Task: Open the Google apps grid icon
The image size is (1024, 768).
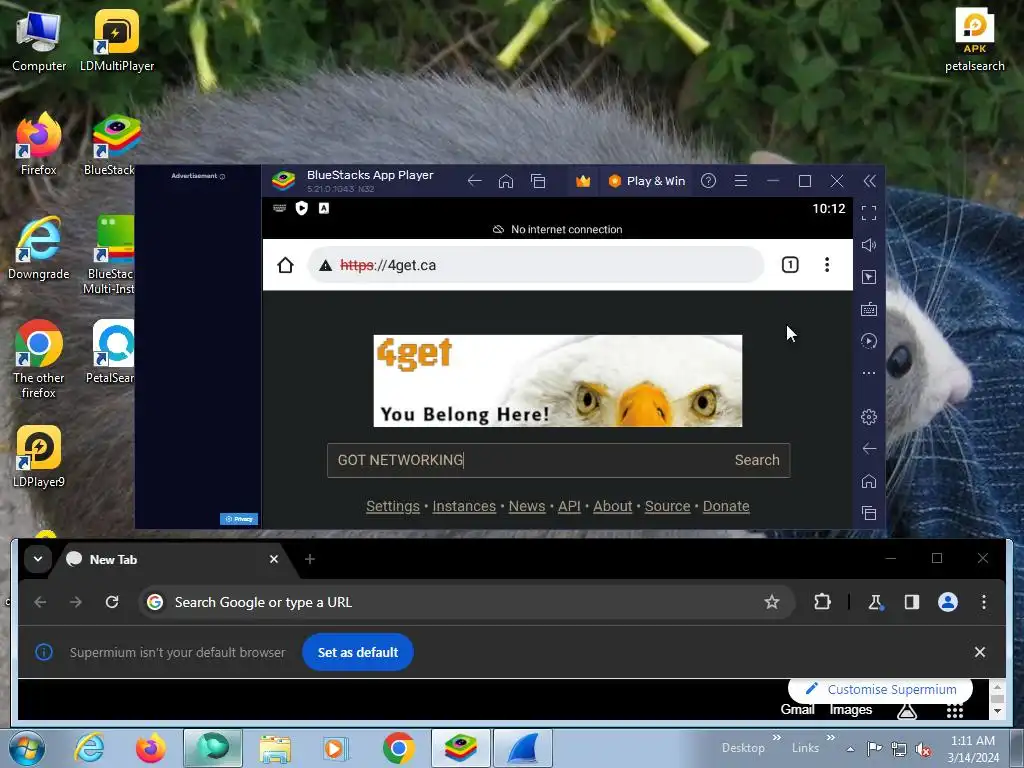Action: tap(955, 711)
